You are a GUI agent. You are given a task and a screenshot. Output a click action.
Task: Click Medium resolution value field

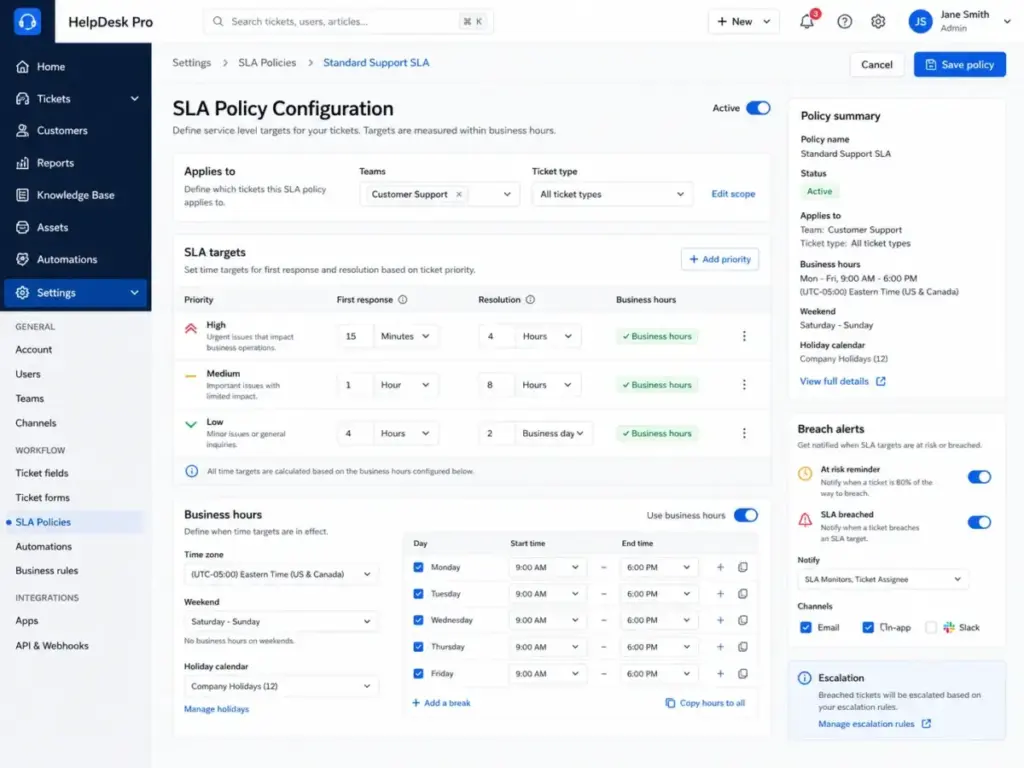[496, 385]
